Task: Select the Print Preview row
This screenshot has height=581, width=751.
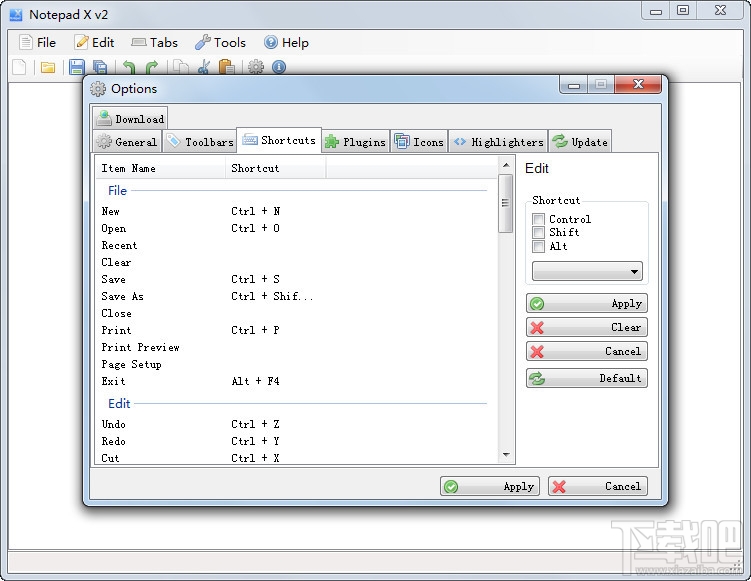Action: point(296,347)
